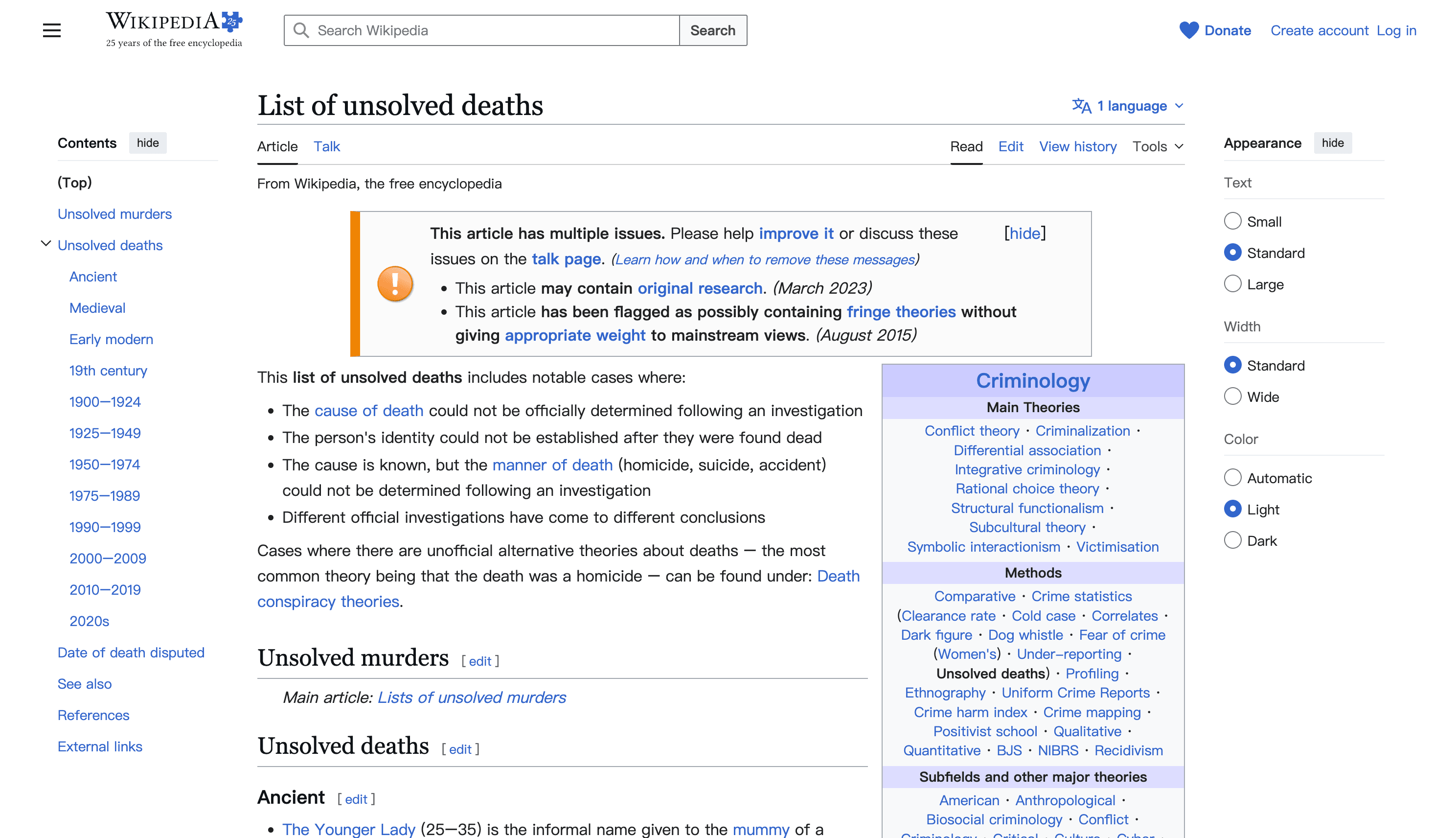Open the Conflict theory link
Image resolution: width=1456 pixels, height=838 pixels.
pos(972,431)
